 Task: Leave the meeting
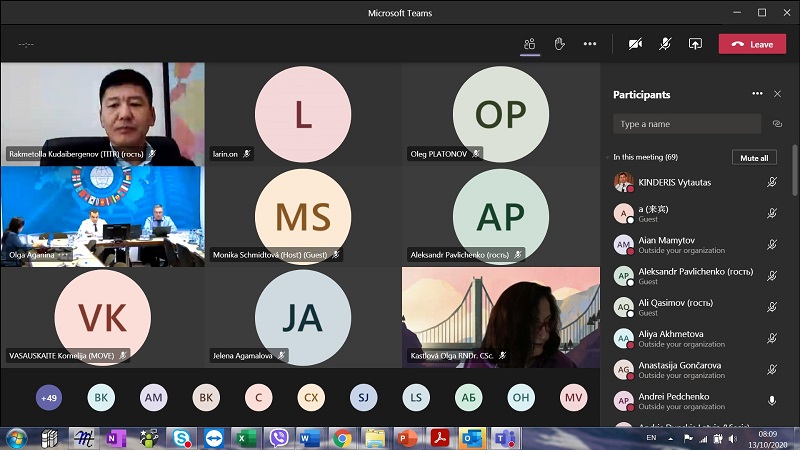[752, 44]
